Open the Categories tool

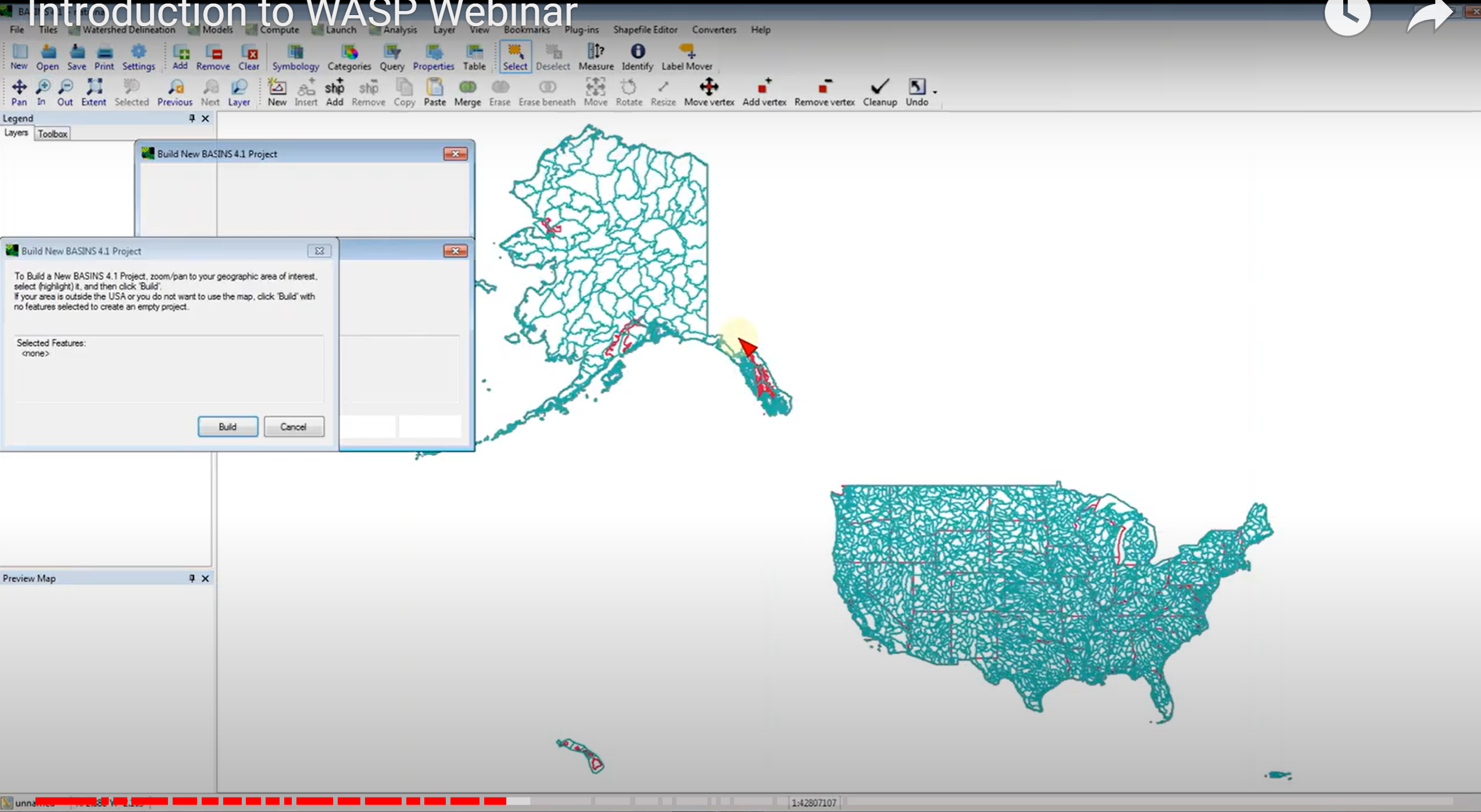(349, 57)
